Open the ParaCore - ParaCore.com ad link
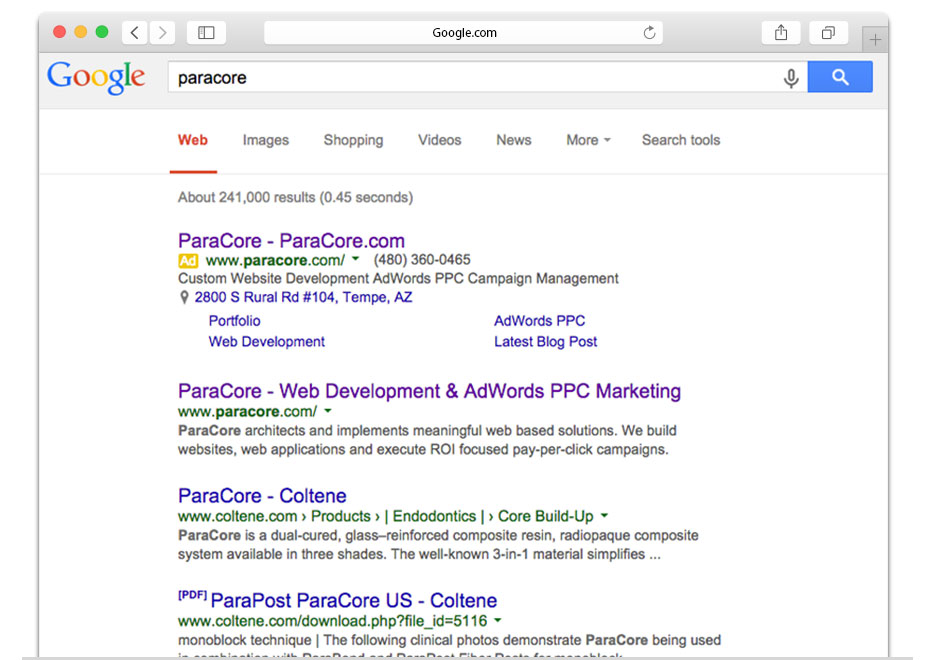Image resolution: width=928 pixels, height=660 pixels. pos(291,241)
